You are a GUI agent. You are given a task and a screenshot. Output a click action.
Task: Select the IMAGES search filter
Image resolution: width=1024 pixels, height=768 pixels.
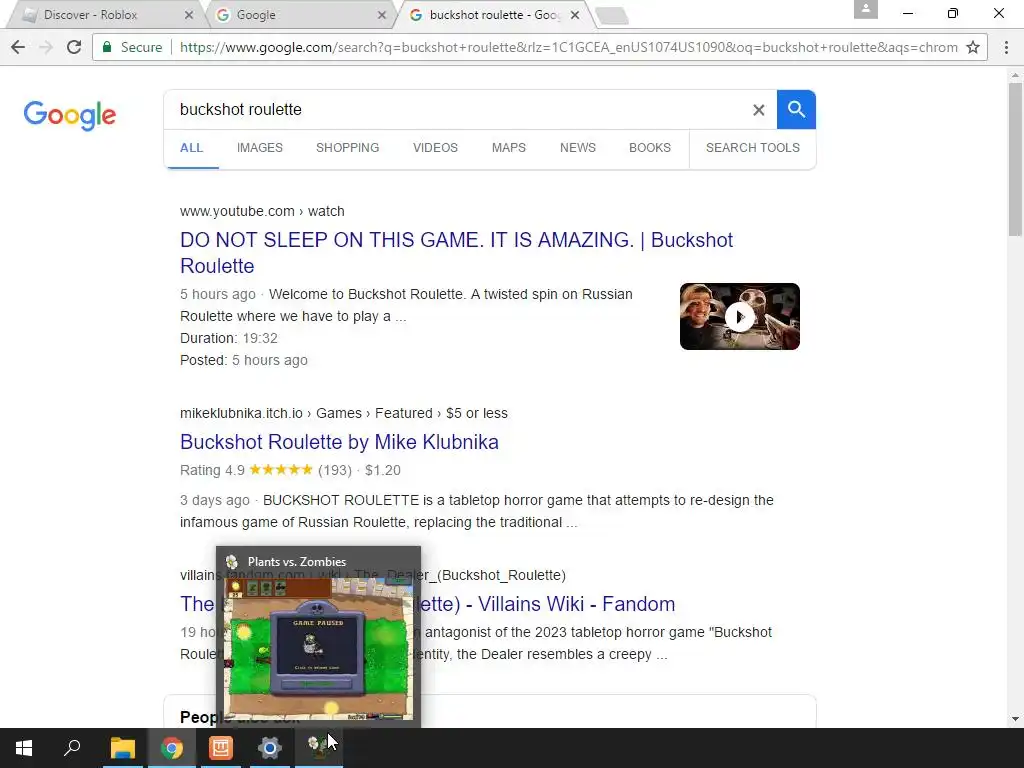click(259, 148)
